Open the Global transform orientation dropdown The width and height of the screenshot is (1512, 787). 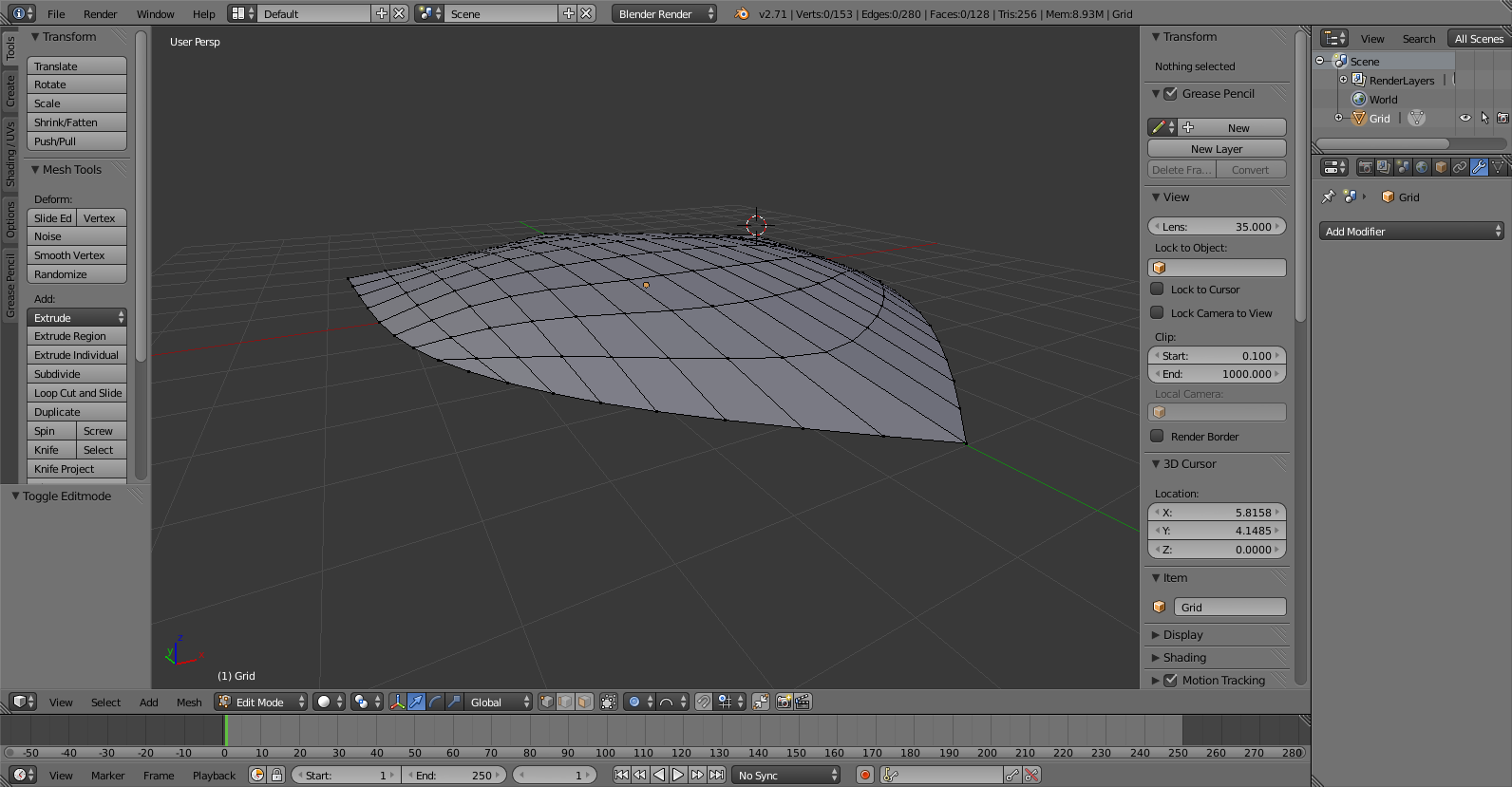(499, 702)
